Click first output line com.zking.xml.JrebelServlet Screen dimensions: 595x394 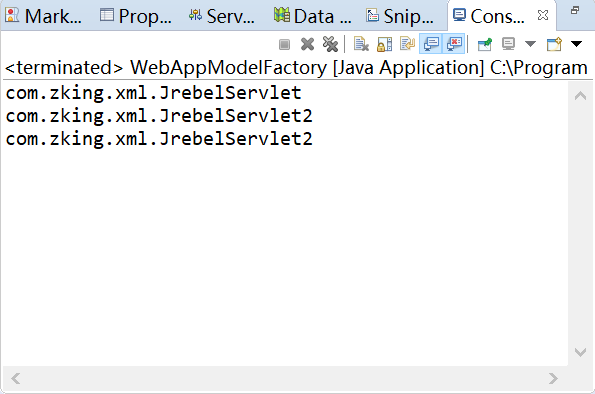pyautogui.click(x=154, y=93)
